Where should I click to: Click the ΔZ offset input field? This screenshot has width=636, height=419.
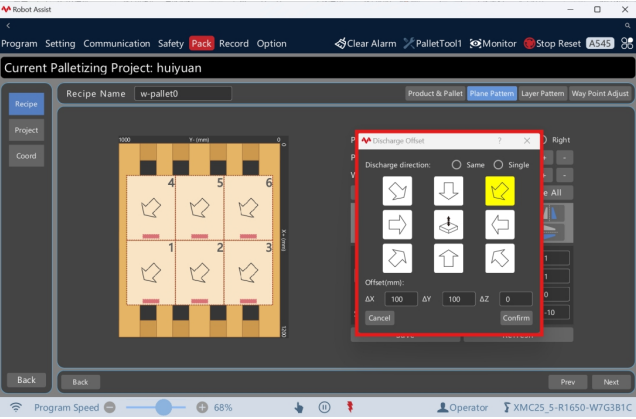click(516, 299)
